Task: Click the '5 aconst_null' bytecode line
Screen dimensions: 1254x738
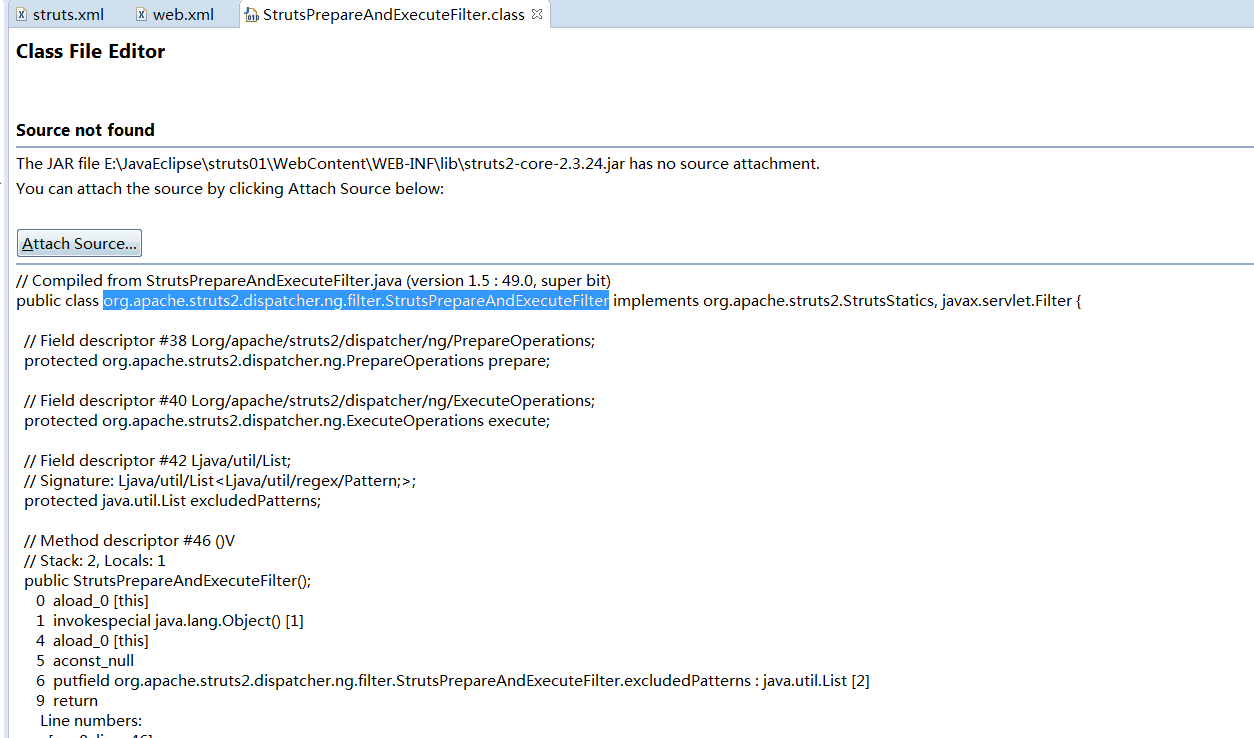Action: (x=85, y=661)
